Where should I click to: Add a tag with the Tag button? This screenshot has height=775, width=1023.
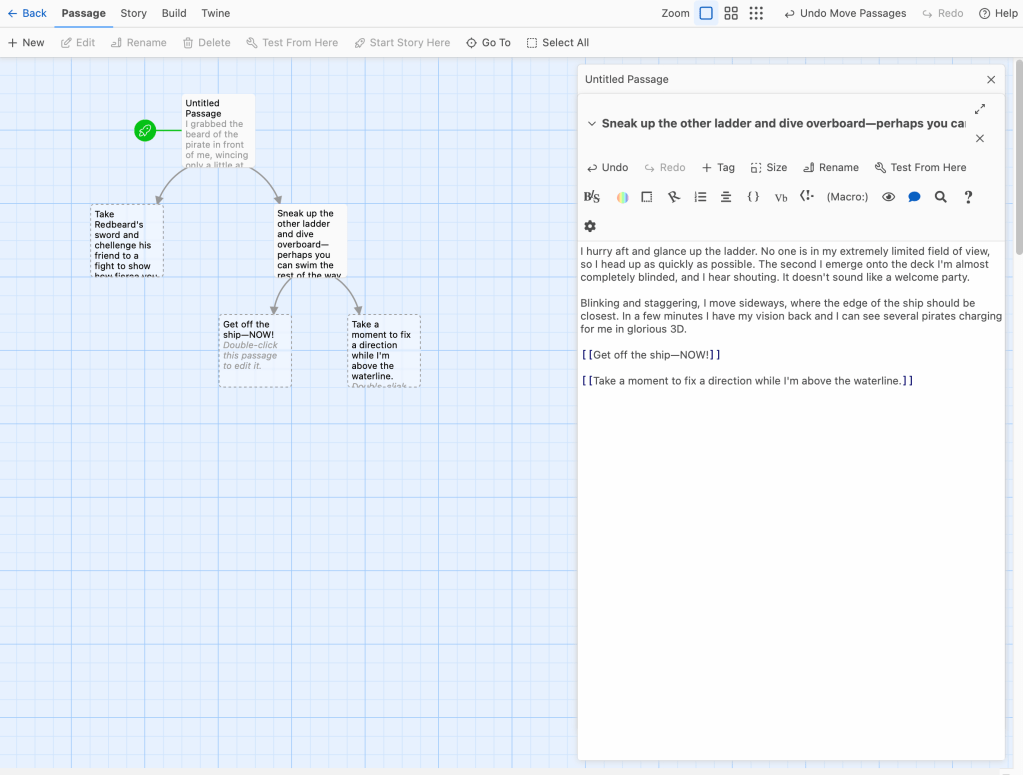coord(718,167)
